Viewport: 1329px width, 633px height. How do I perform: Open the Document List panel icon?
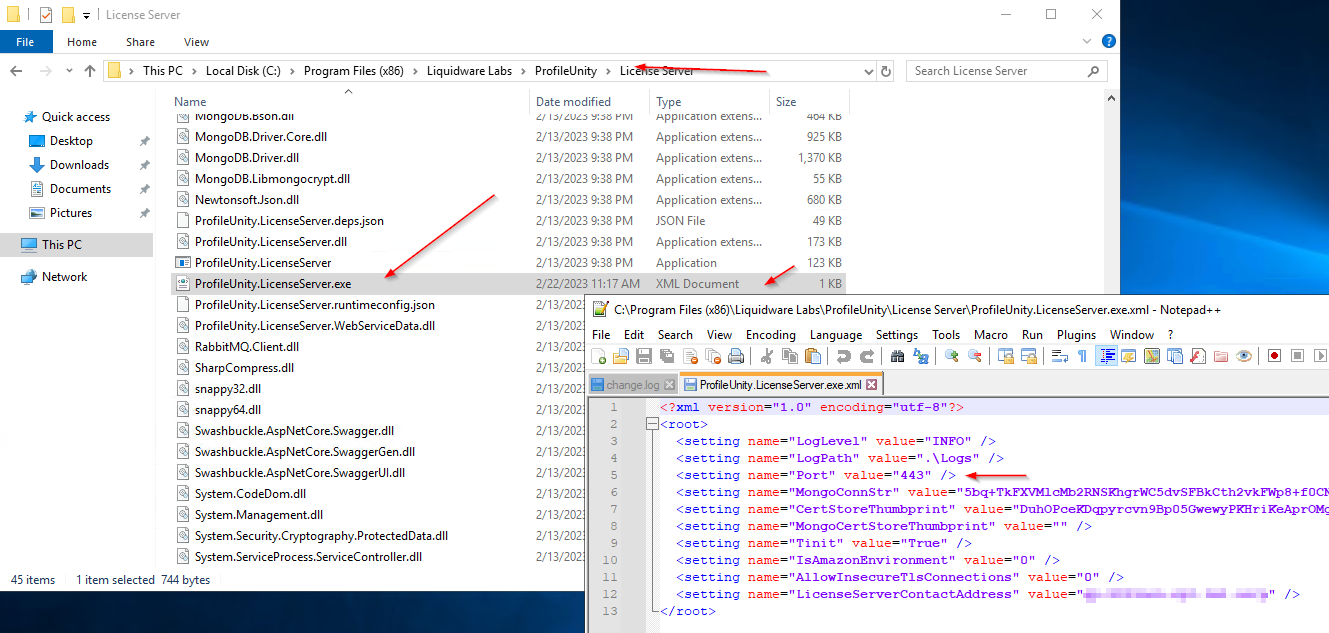coord(1174,356)
